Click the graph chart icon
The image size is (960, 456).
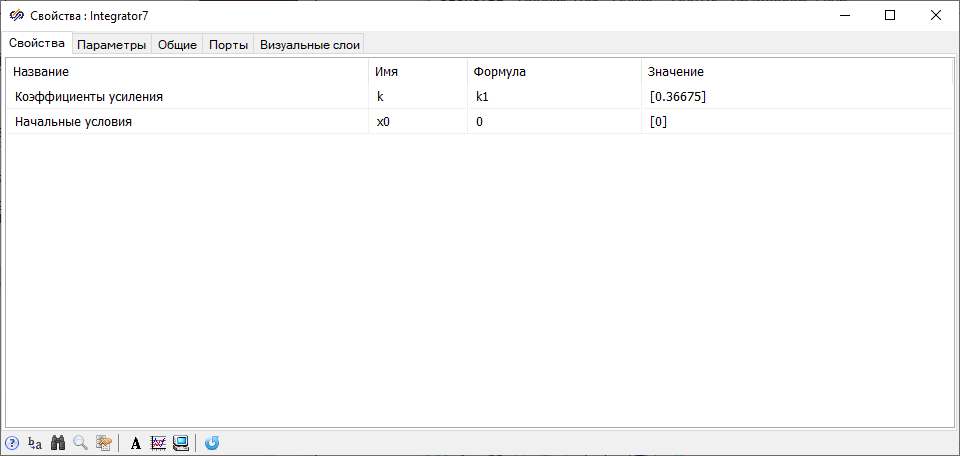158,443
